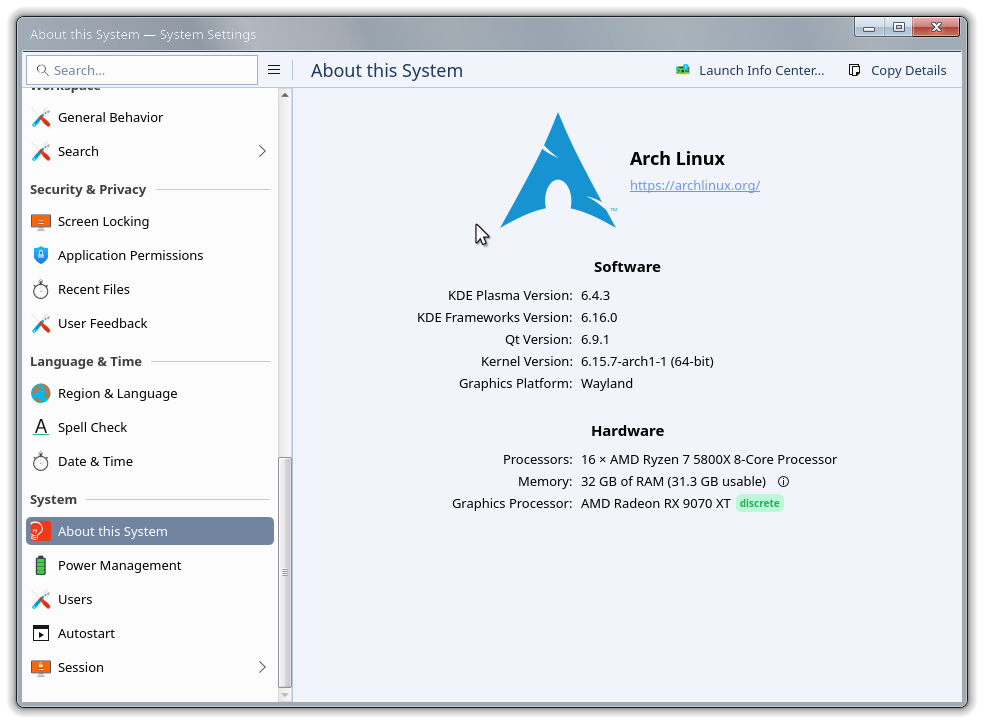Viewport: 984px width, 724px height.
Task: Click the Screen Locking monitor icon
Action: [41, 221]
